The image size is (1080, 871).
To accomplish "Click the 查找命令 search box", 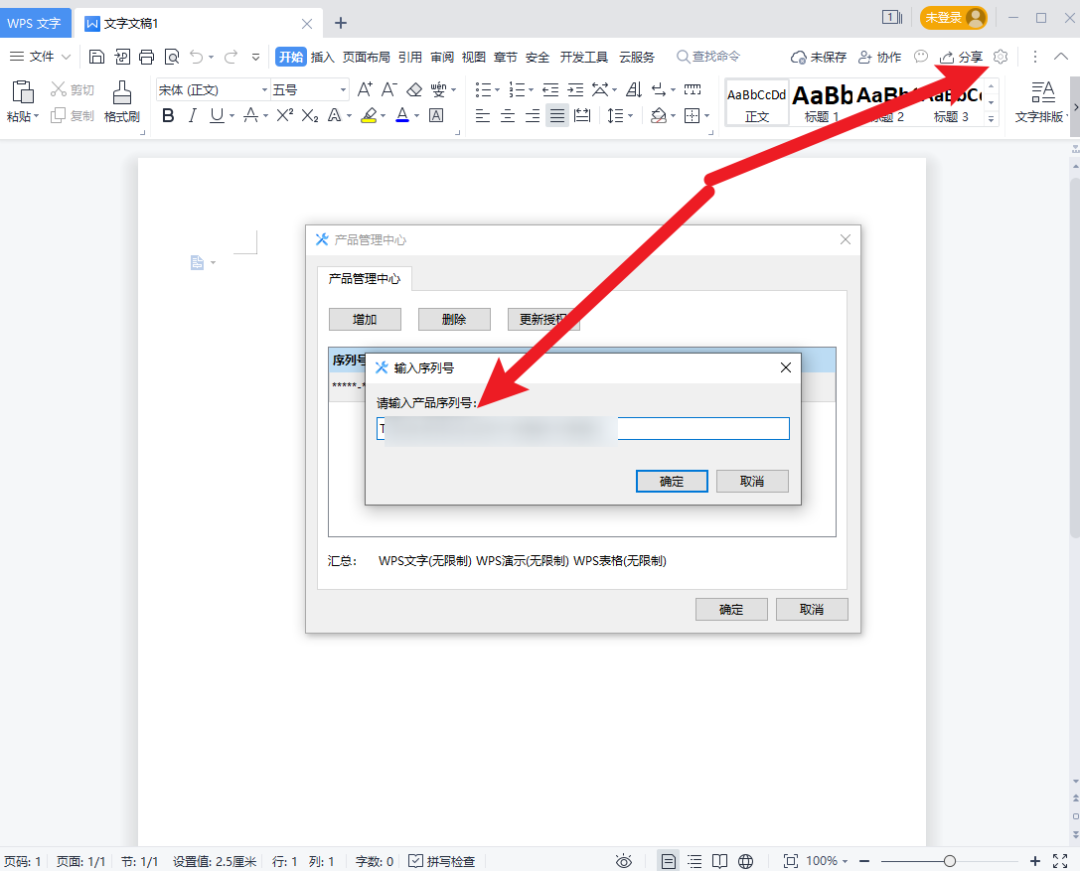I will tap(709, 56).
